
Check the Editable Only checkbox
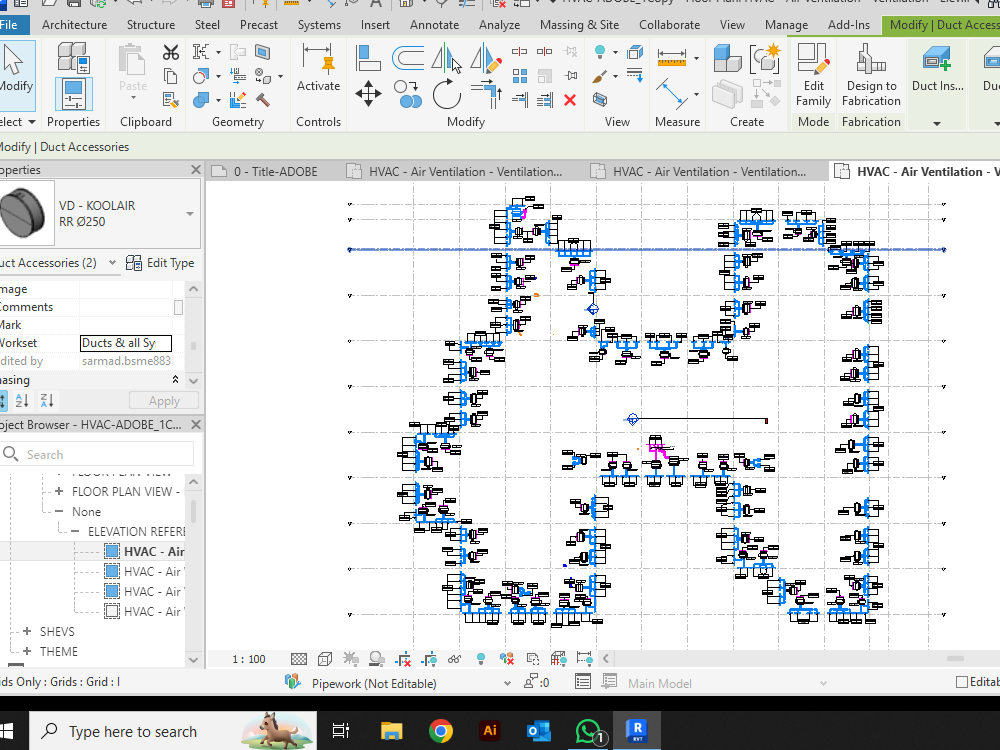[x=962, y=682]
